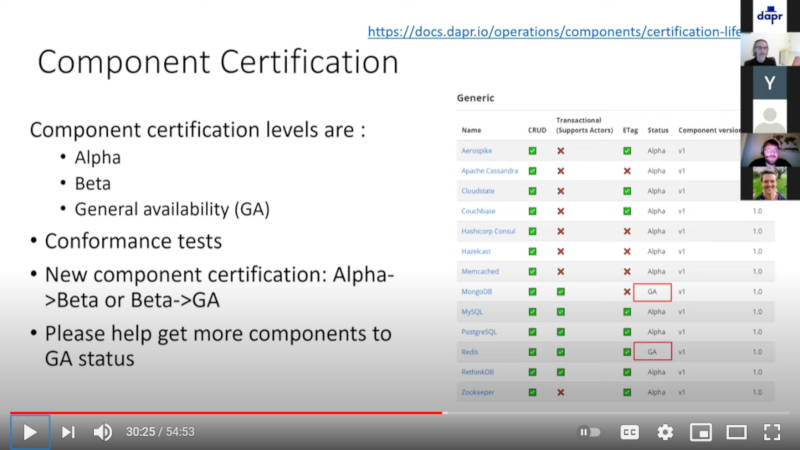Click the green Transactional check for MySQL
Image resolution: width=800 pixels, height=450 pixels.
pyautogui.click(x=561, y=312)
